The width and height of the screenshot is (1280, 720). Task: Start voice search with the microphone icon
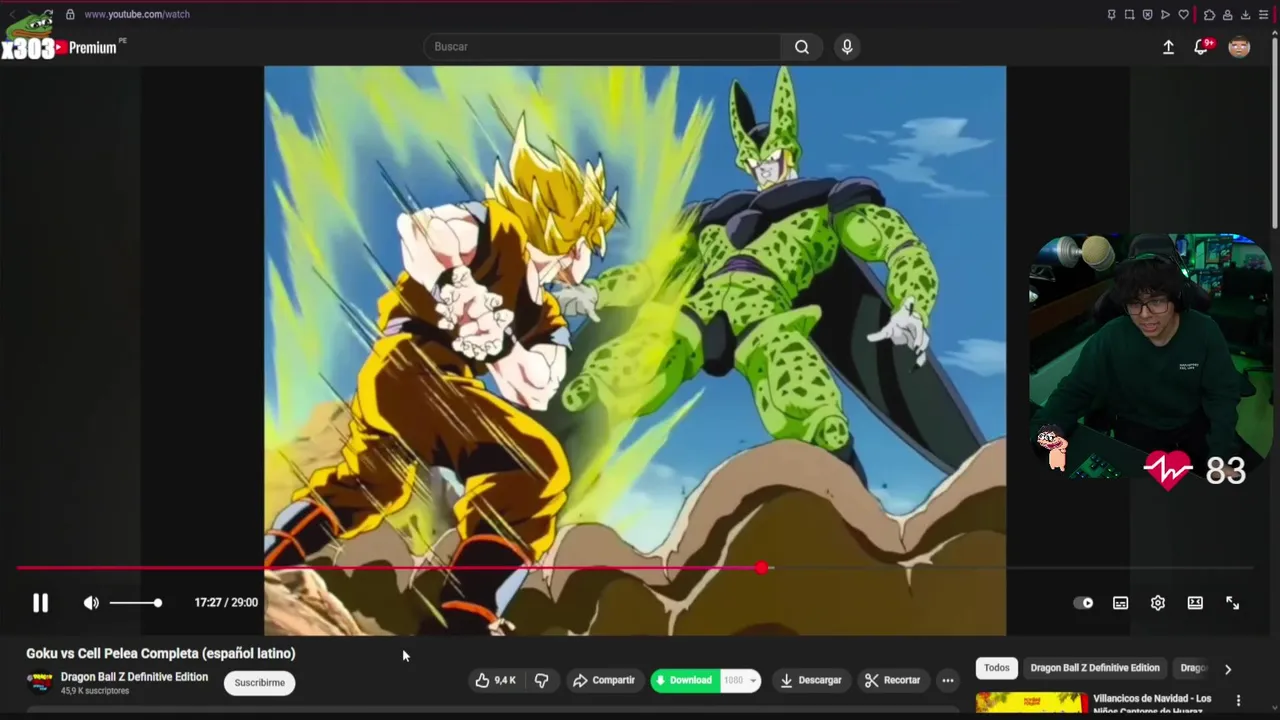pos(847,47)
